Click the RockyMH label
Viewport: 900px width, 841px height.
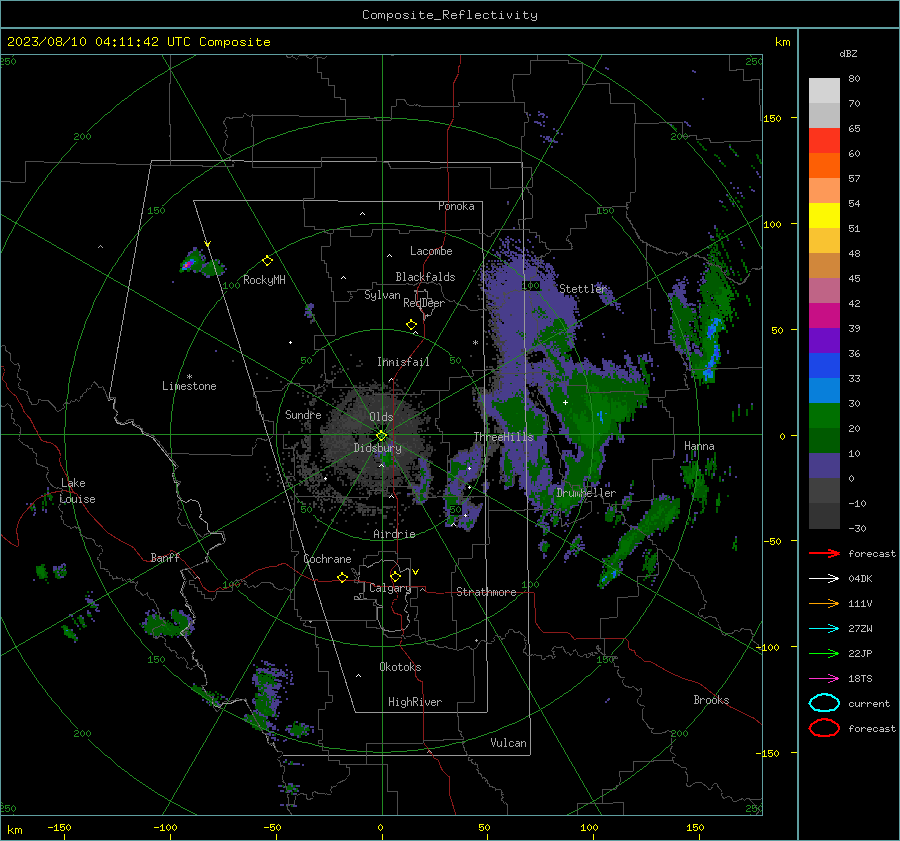coord(264,280)
